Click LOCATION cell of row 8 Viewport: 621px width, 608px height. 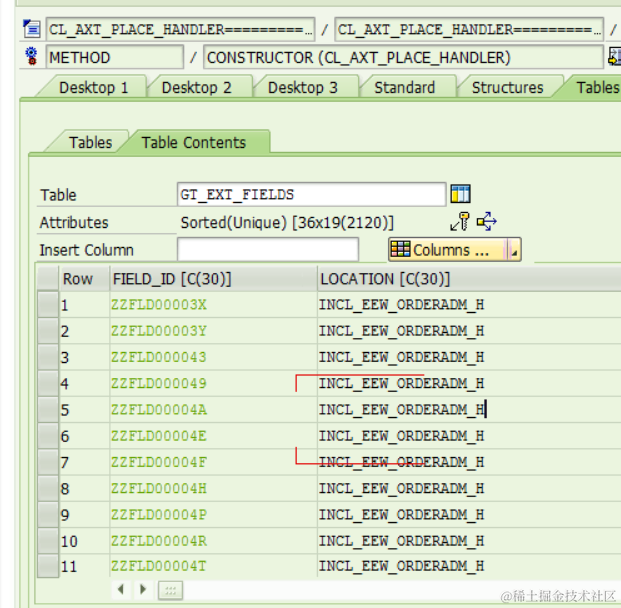469,488
